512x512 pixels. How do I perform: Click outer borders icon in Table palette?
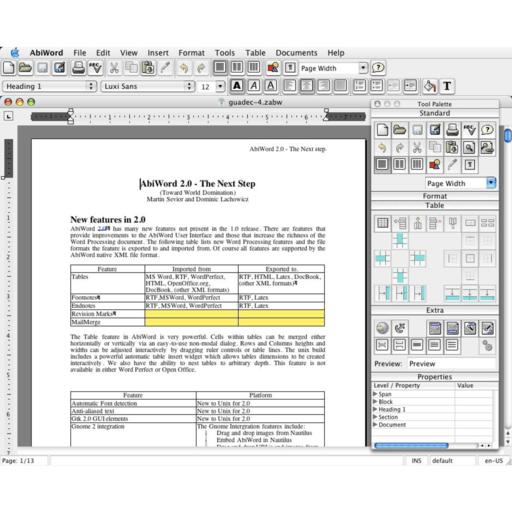470,258
